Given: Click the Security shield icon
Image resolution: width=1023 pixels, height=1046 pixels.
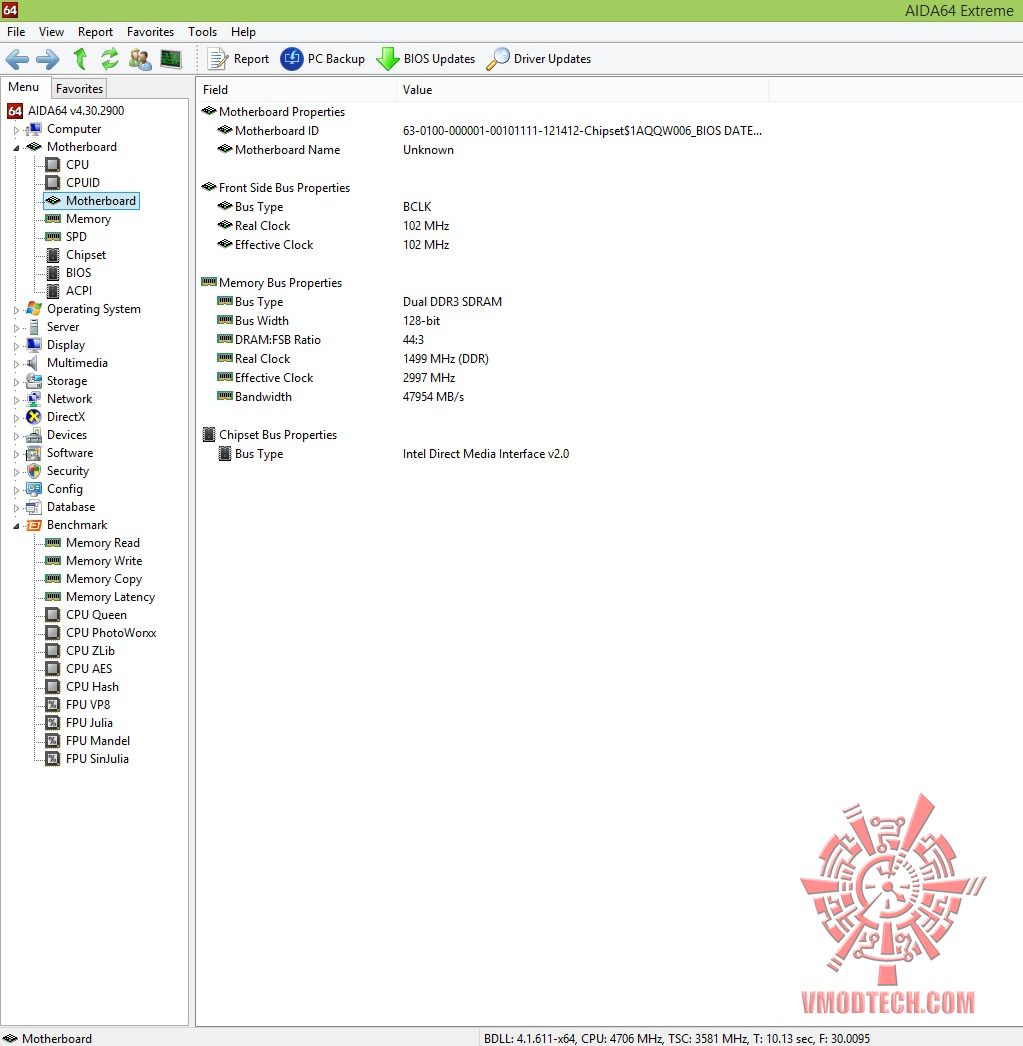Looking at the screenshot, I should pos(33,471).
